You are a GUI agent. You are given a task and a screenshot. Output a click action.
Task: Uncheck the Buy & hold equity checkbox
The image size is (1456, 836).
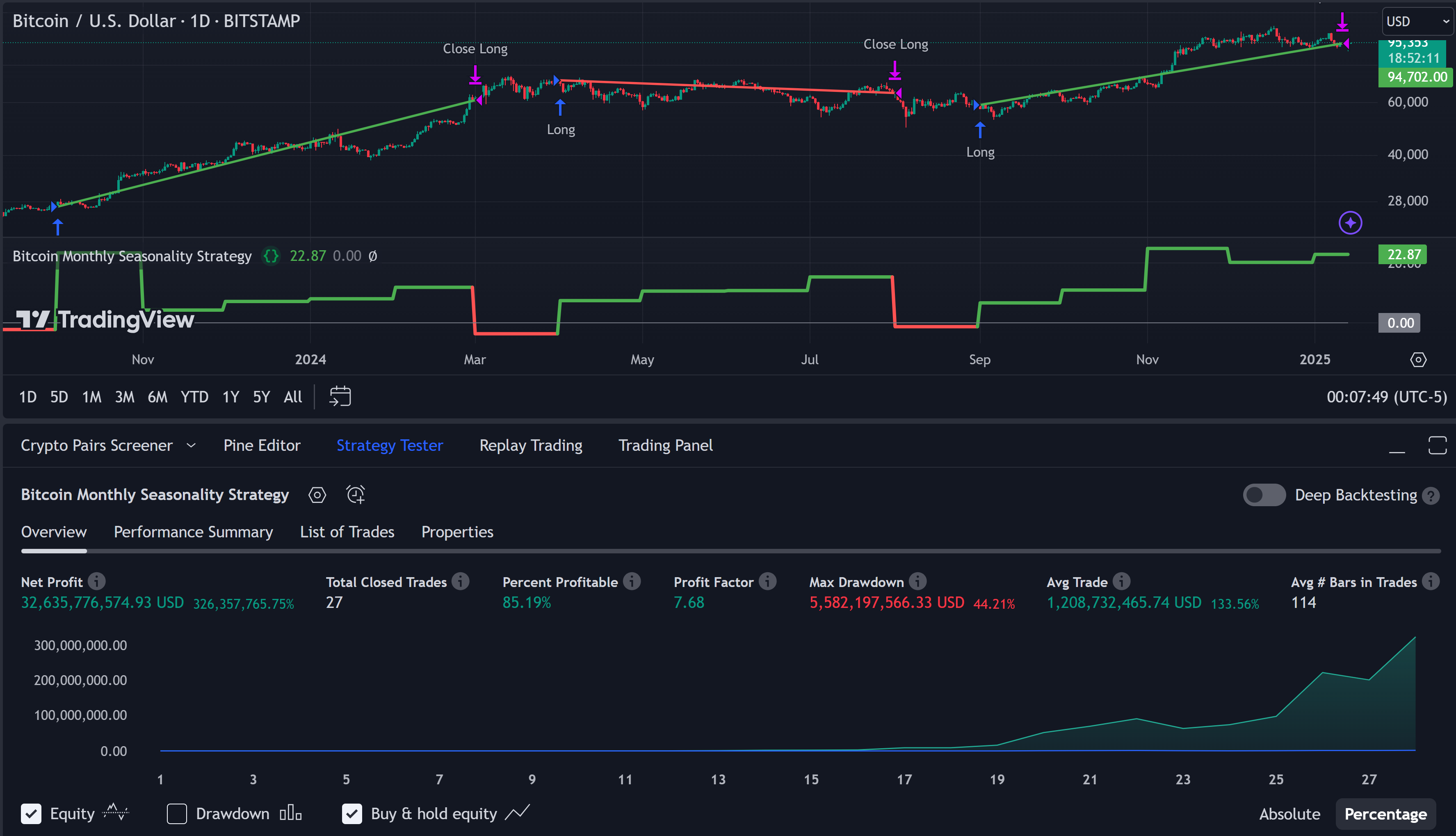point(352,813)
